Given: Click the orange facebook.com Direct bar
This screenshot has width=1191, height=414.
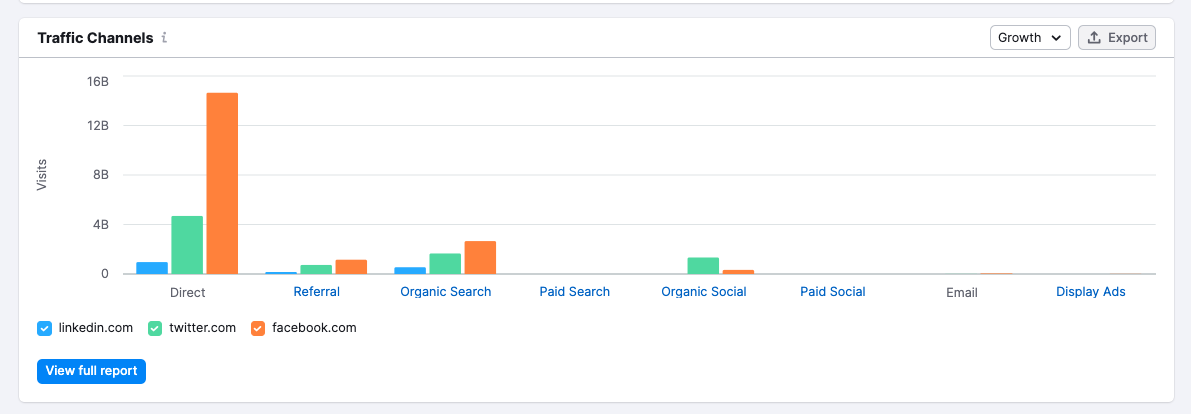Looking at the screenshot, I should pos(222,183).
